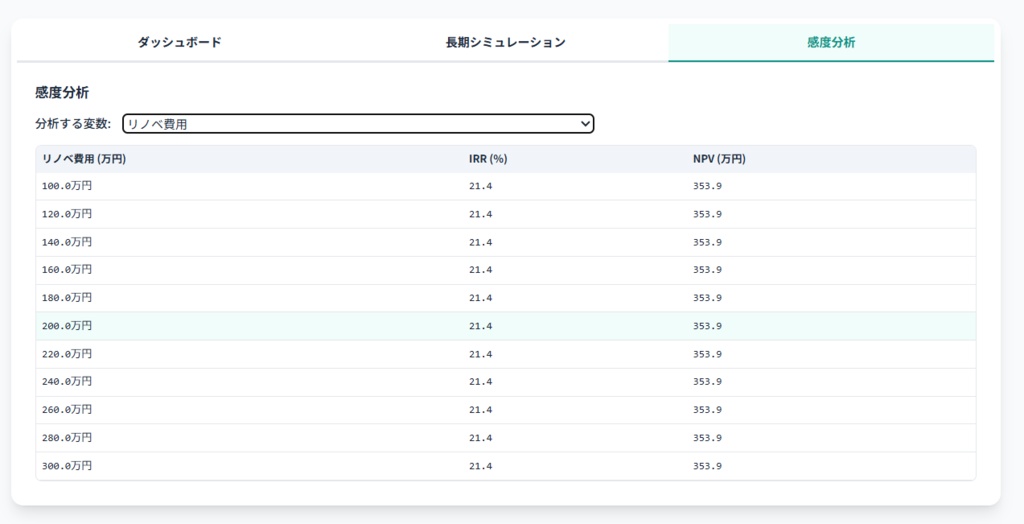Select the highlighted 200.0万円 row
Image resolution: width=1024 pixels, height=524 pixels.
(67, 326)
